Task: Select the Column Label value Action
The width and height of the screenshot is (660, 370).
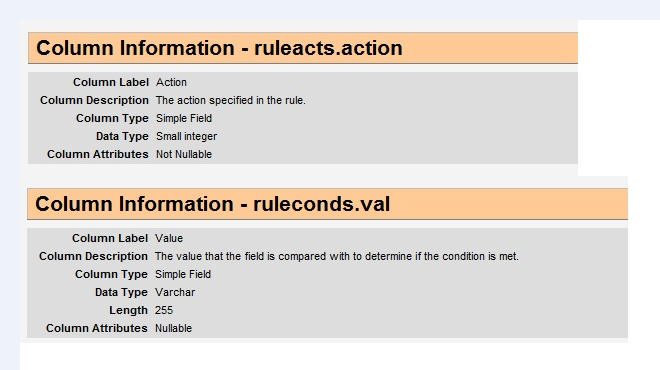Action: point(171,82)
